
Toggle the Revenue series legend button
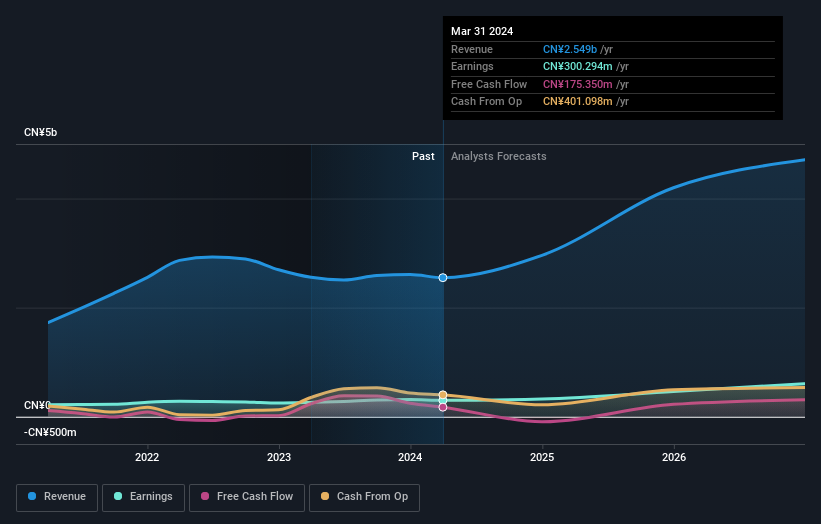point(57,497)
